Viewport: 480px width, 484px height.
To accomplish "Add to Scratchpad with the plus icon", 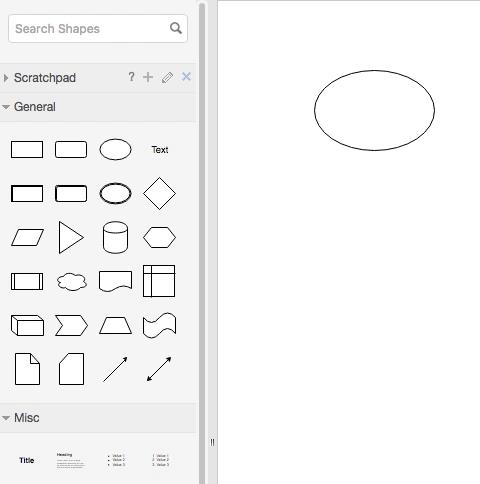I will point(148,77).
